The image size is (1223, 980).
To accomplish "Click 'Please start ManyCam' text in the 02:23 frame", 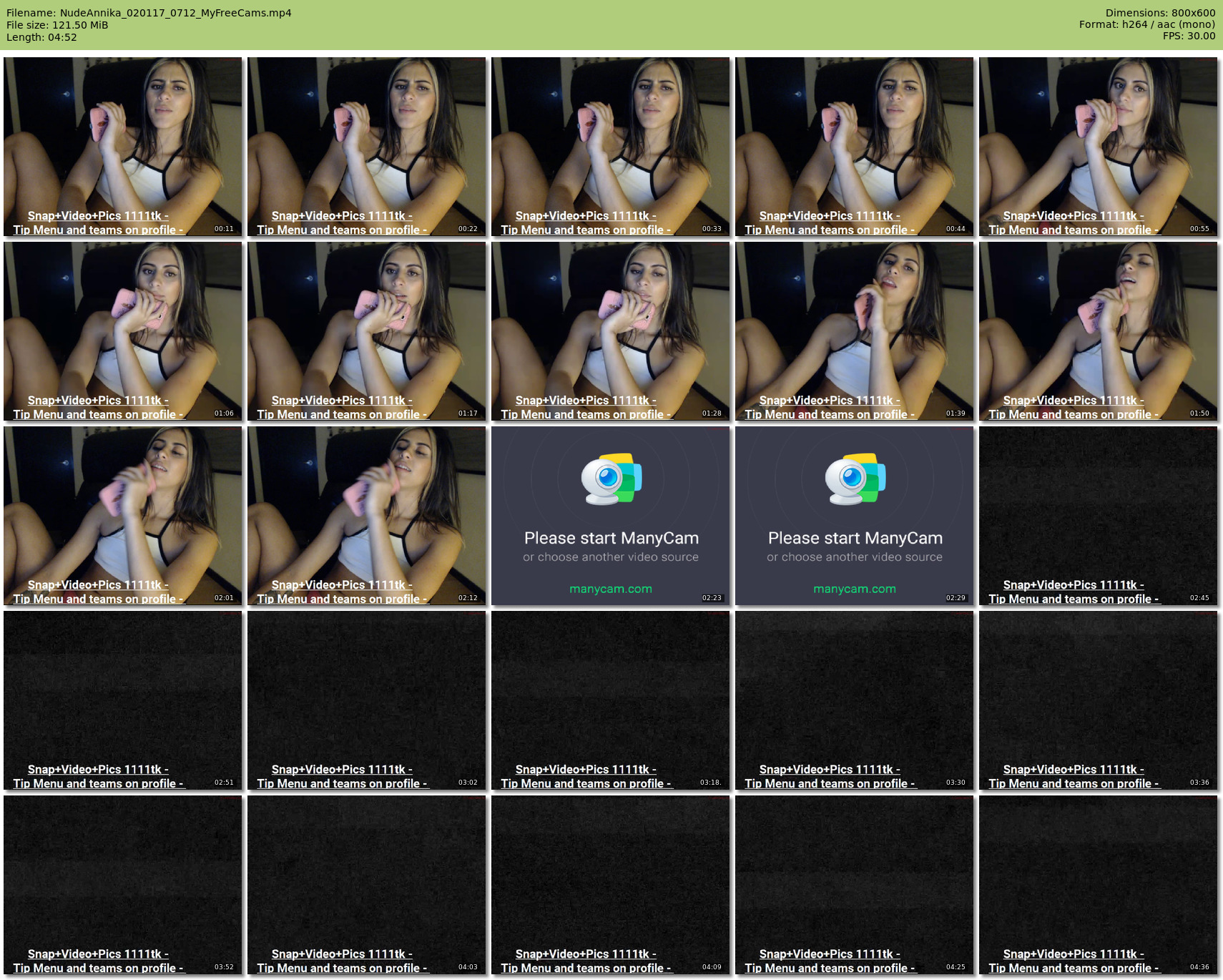I will pos(611,538).
